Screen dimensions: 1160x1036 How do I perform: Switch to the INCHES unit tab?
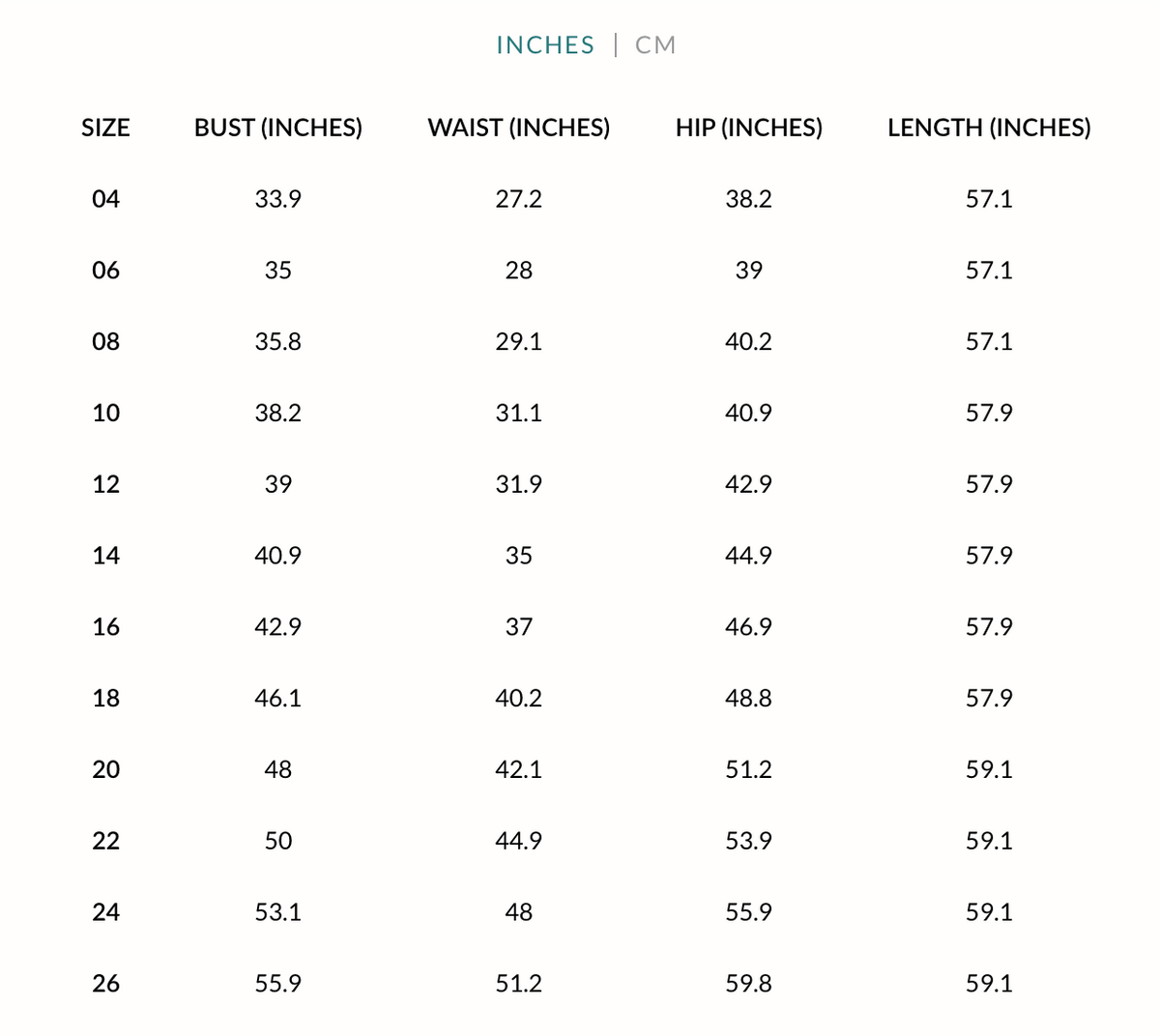coord(545,45)
